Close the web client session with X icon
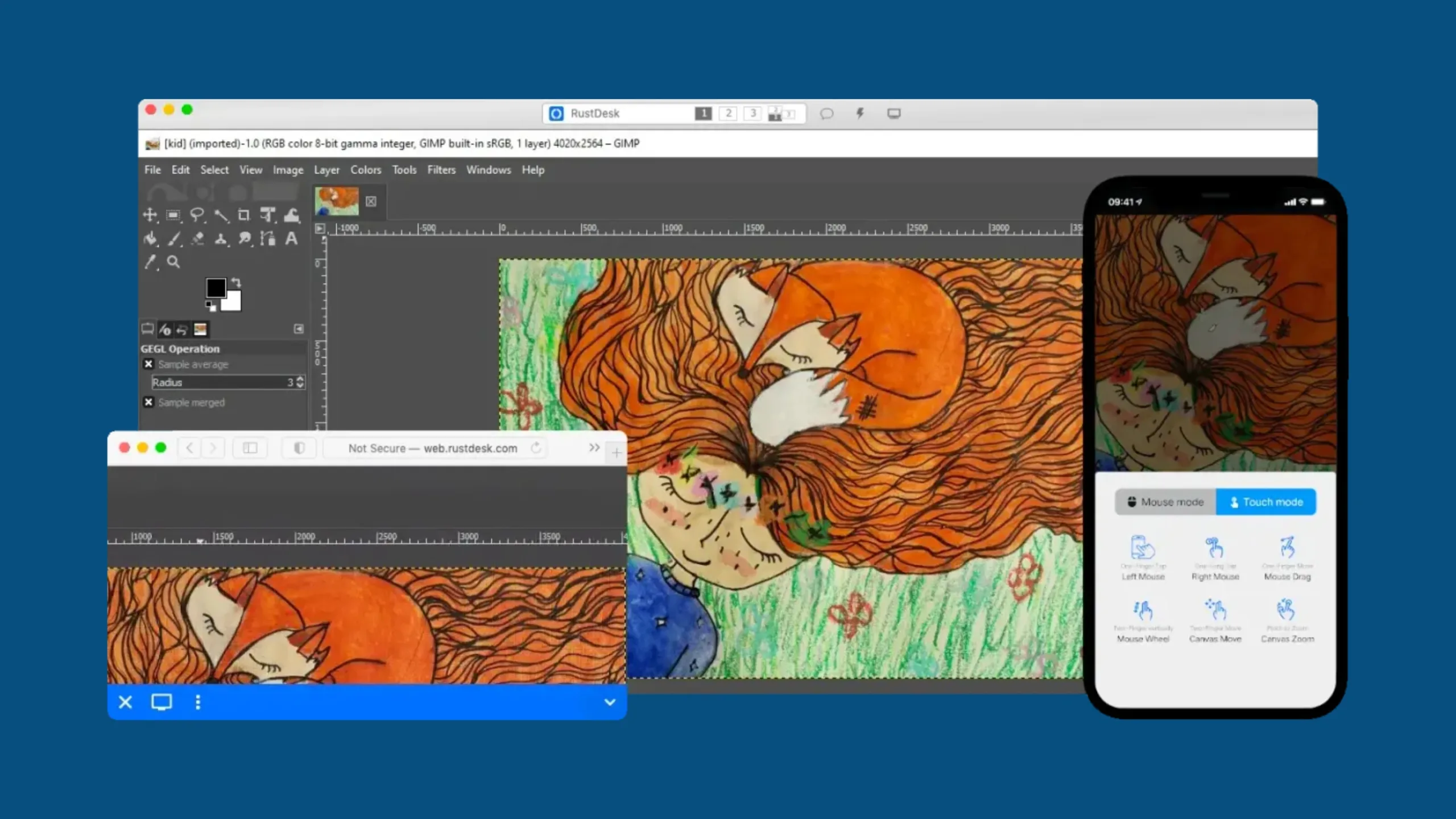 [x=126, y=702]
